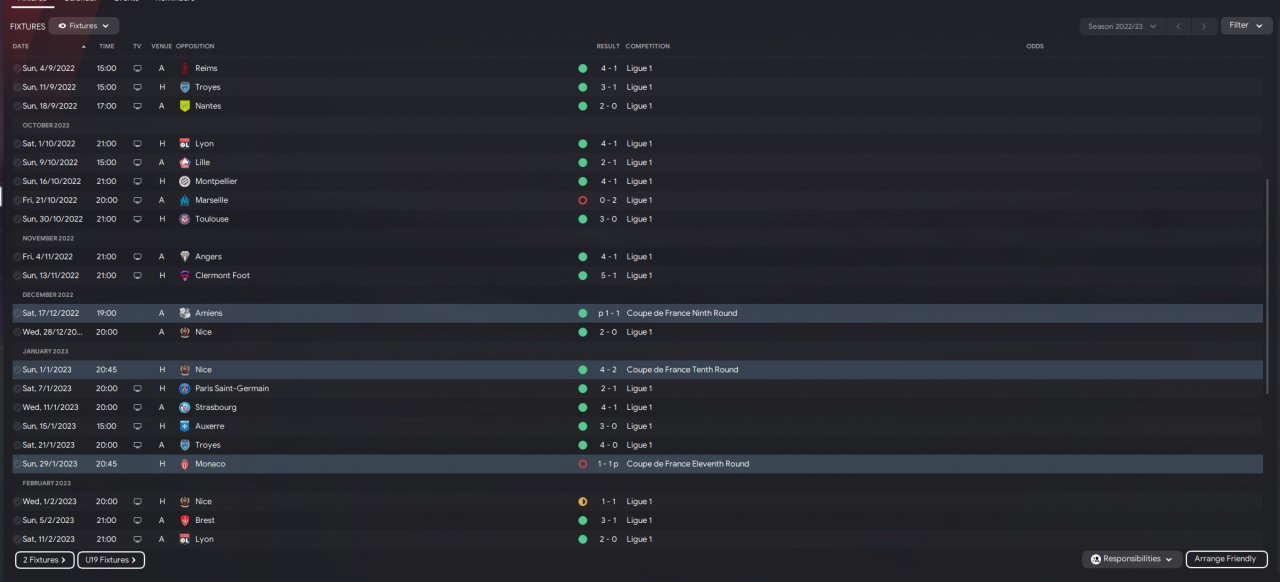
Task: Expand the Filter dropdown
Action: click(1246, 26)
